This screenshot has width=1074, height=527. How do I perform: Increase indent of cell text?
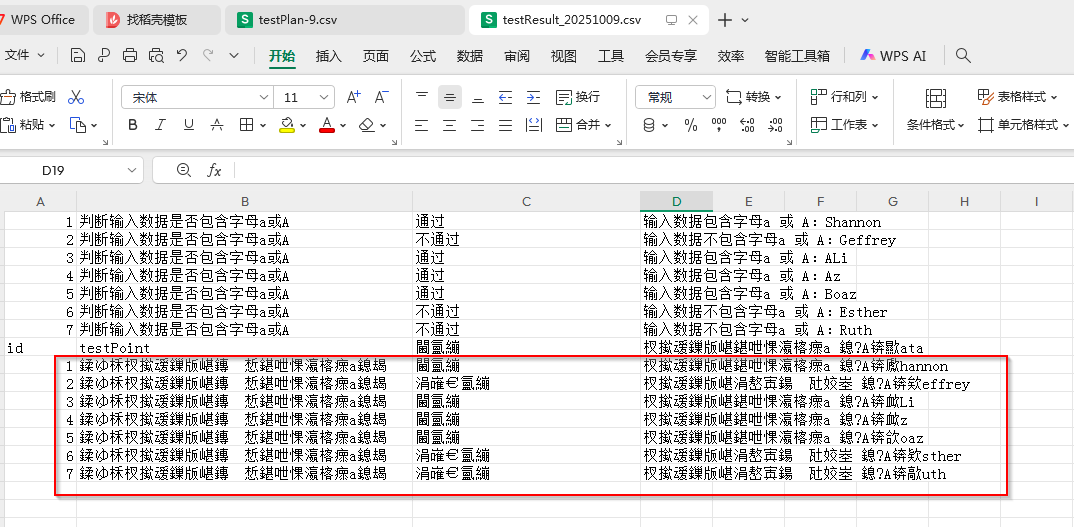[534, 97]
